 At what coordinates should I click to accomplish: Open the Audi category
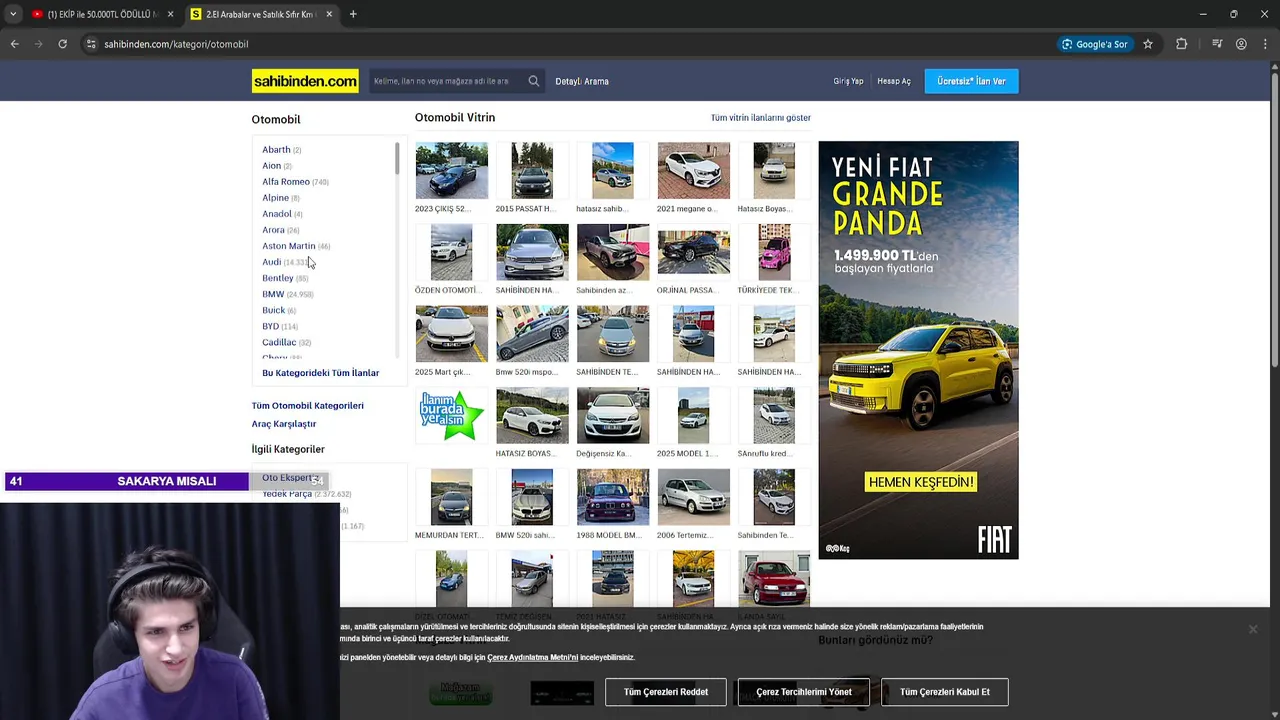[271, 262]
